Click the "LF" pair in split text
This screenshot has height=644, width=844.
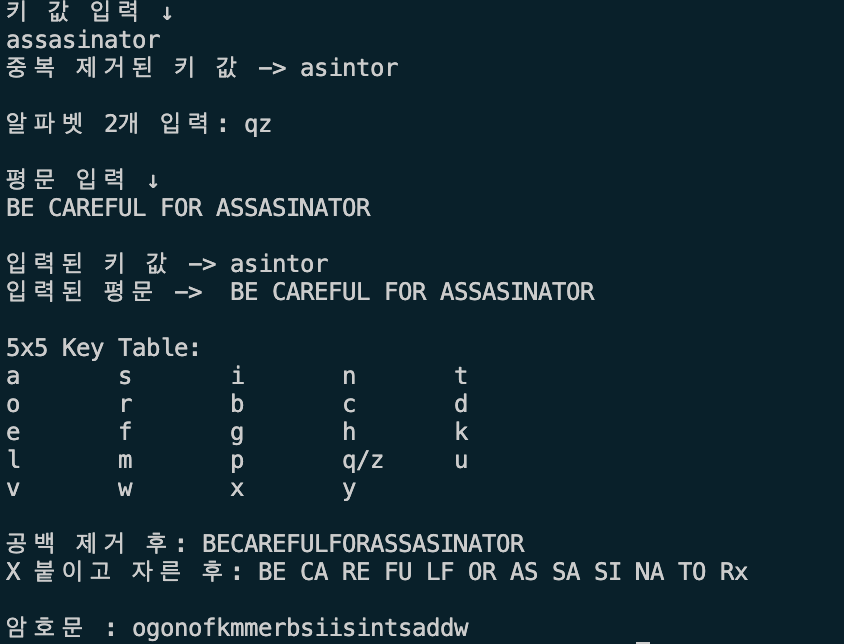click(440, 572)
